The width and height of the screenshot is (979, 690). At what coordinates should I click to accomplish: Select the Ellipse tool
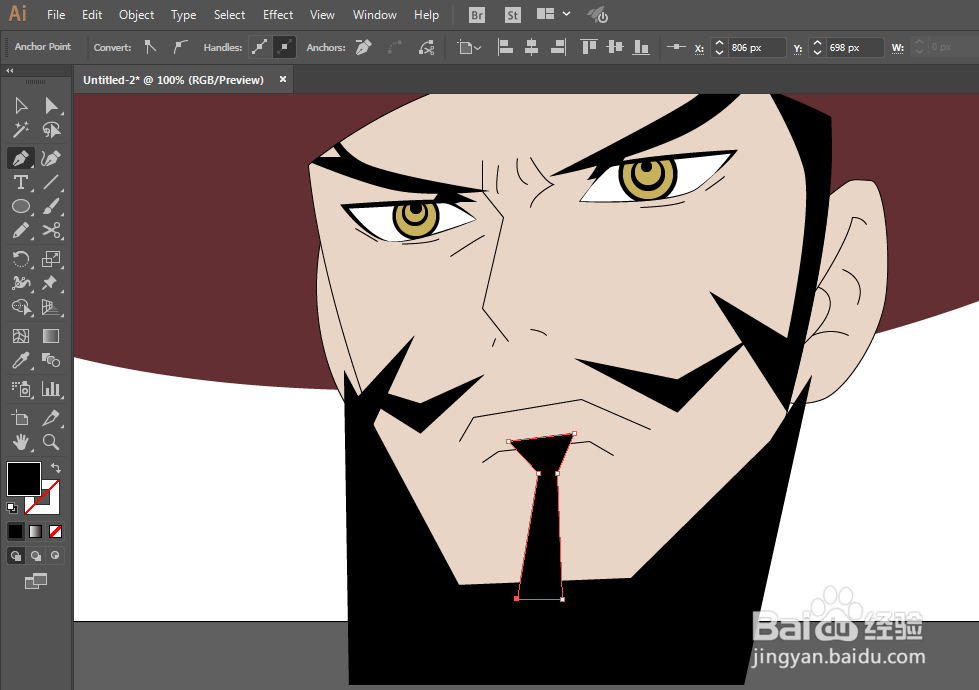pyautogui.click(x=21, y=207)
